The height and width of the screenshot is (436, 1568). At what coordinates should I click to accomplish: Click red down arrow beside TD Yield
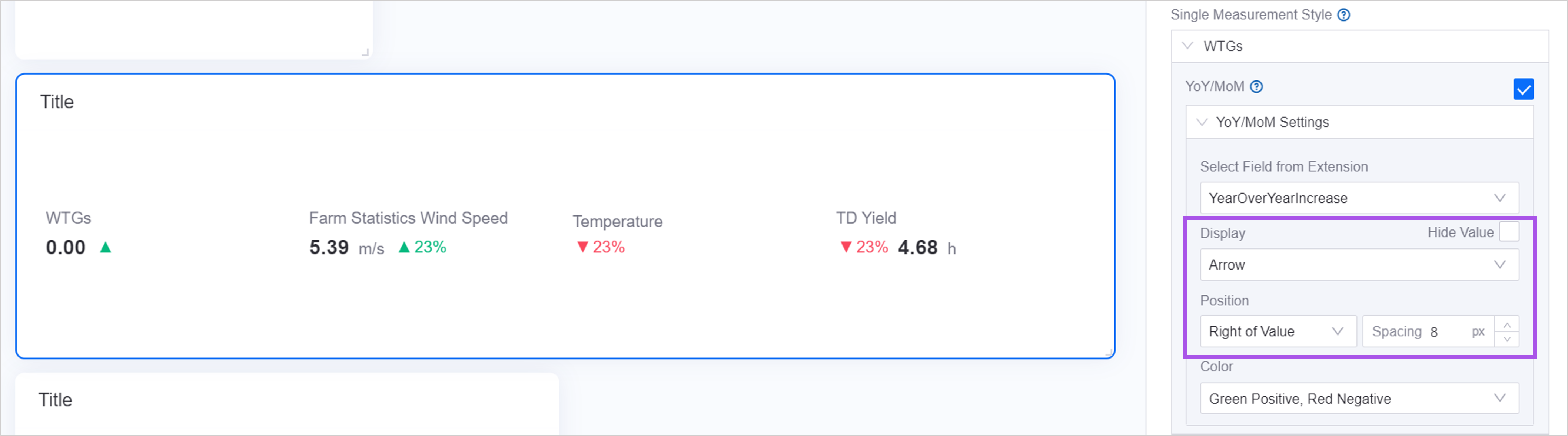point(846,247)
